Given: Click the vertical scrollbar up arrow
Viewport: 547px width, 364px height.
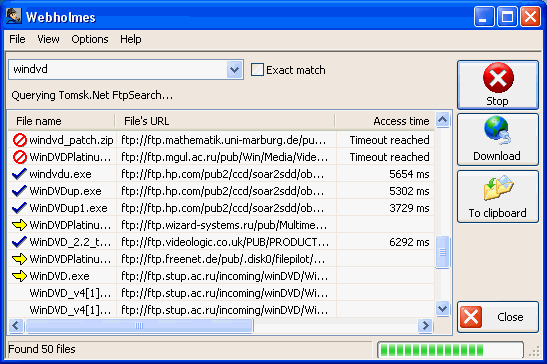Looking at the screenshot, I should 442,120.
